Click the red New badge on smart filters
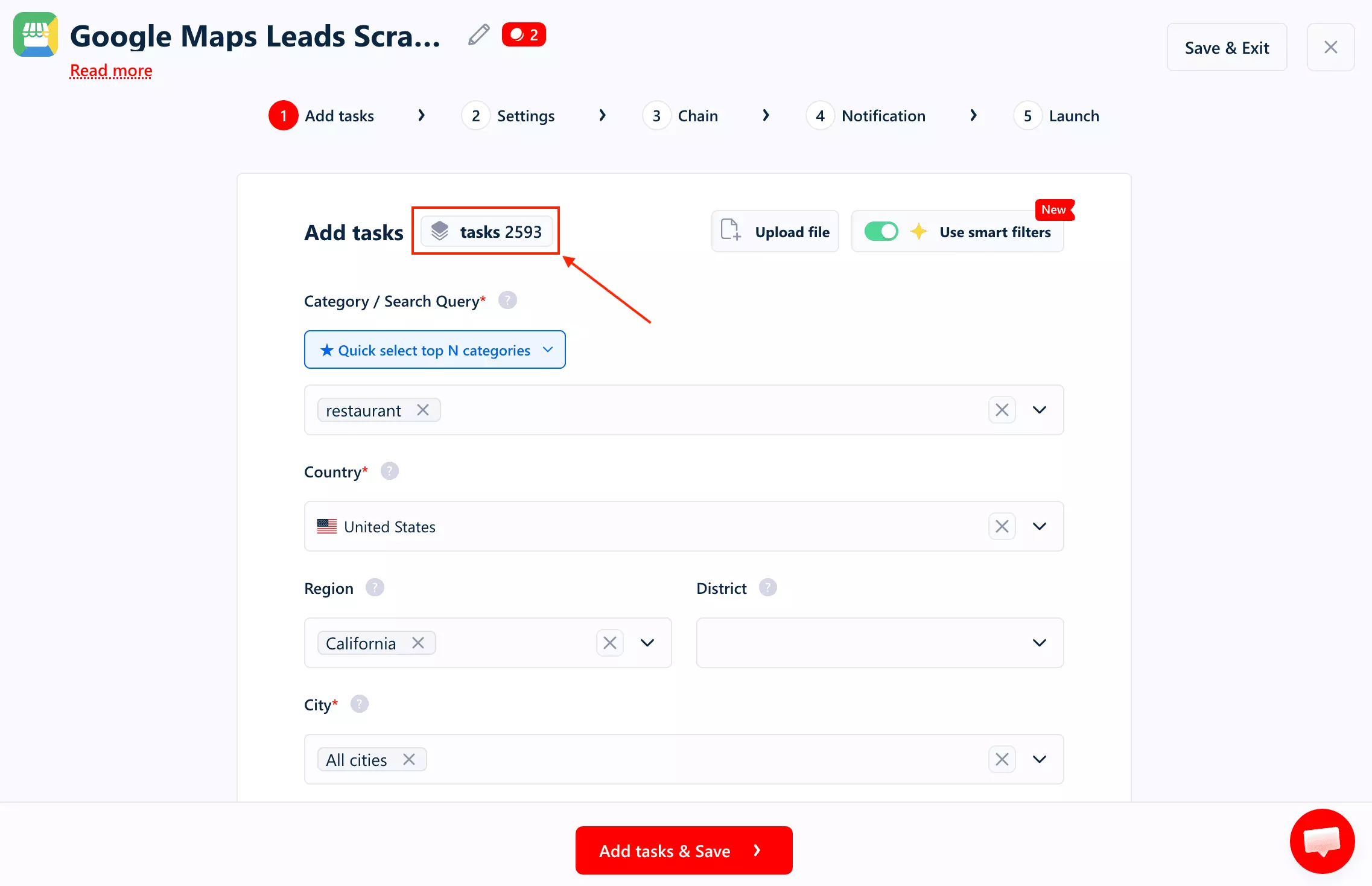 tap(1054, 210)
